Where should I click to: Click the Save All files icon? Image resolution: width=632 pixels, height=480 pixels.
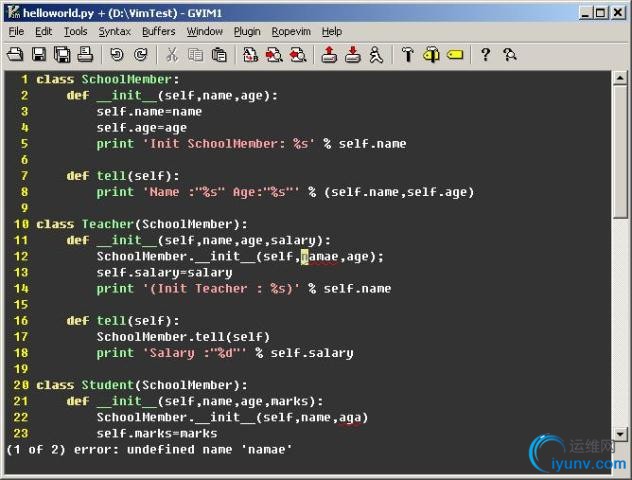[62, 54]
